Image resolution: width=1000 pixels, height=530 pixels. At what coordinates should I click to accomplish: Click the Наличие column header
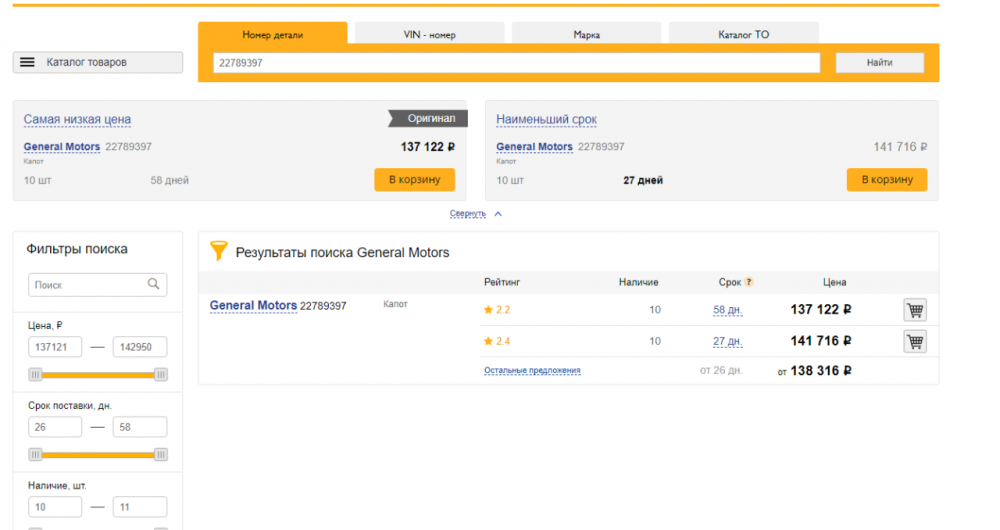(x=638, y=282)
